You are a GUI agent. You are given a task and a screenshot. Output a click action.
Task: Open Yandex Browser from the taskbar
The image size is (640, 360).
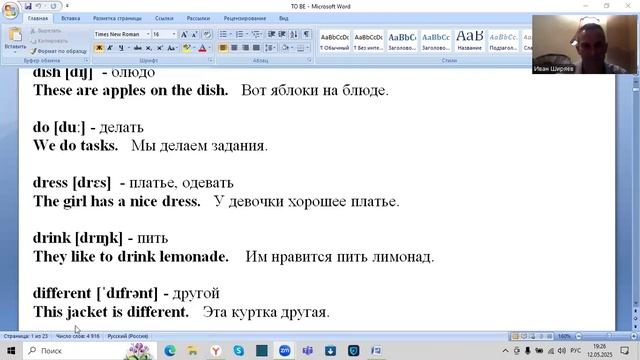point(216,350)
